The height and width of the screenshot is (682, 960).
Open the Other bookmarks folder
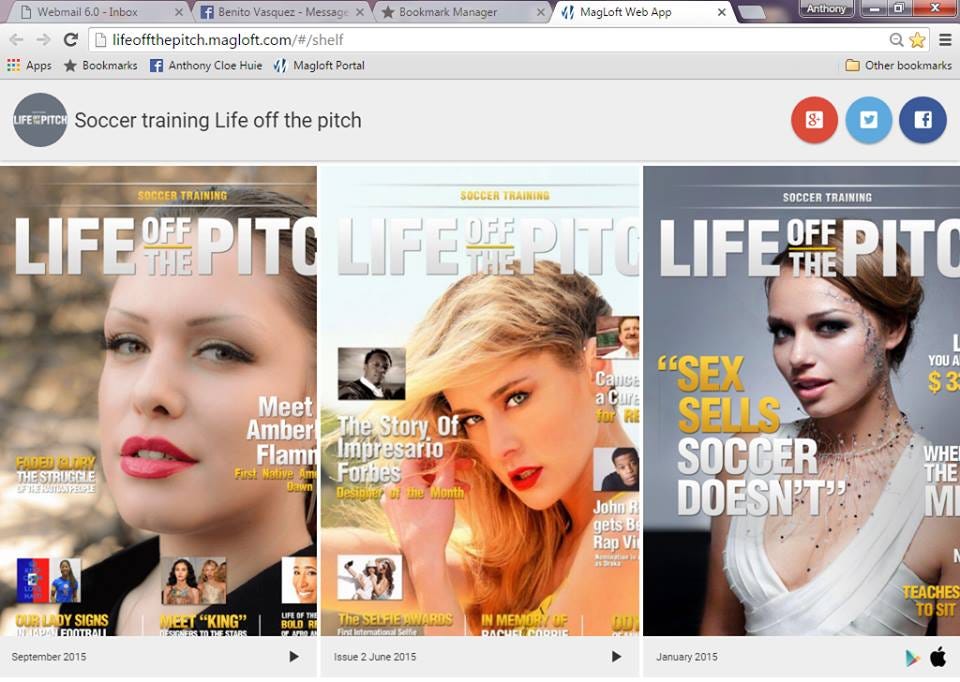(x=899, y=66)
